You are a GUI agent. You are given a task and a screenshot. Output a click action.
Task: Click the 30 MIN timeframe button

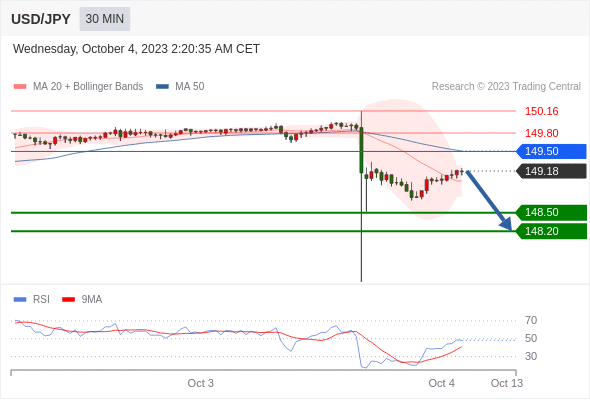pyautogui.click(x=105, y=19)
